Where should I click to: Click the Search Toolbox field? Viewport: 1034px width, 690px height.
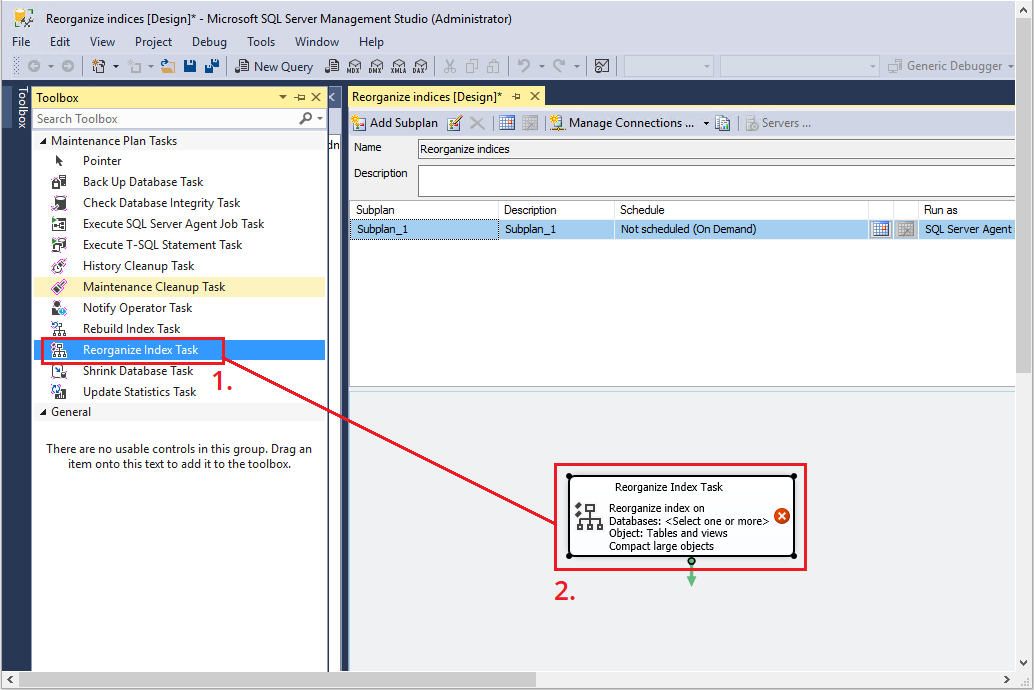(x=166, y=119)
